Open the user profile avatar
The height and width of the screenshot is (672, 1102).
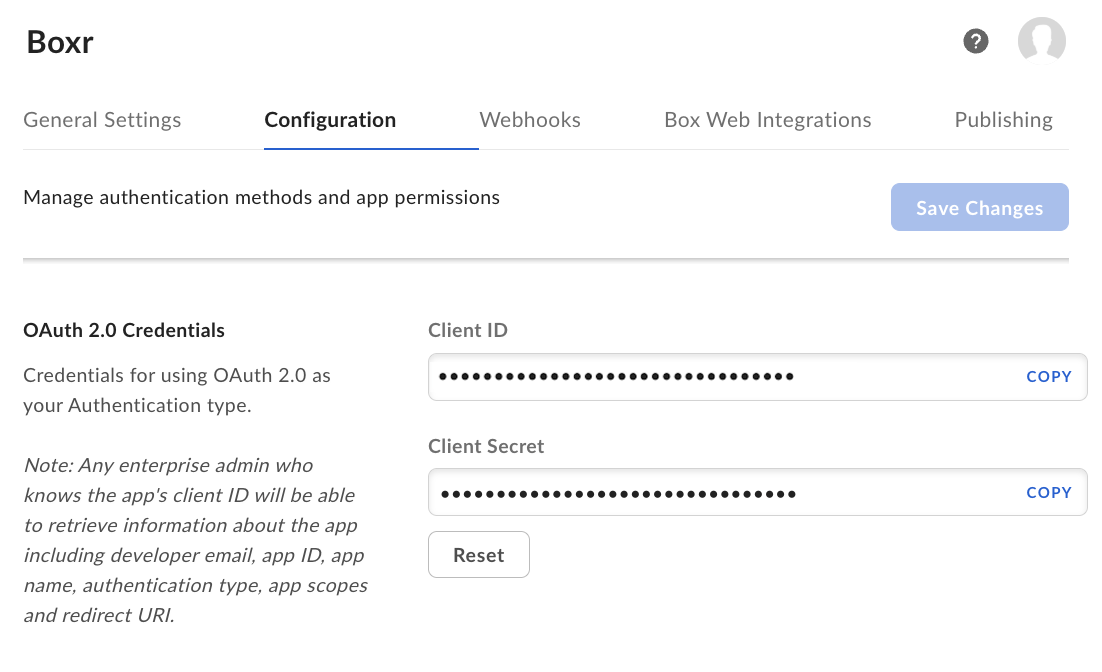(1042, 41)
